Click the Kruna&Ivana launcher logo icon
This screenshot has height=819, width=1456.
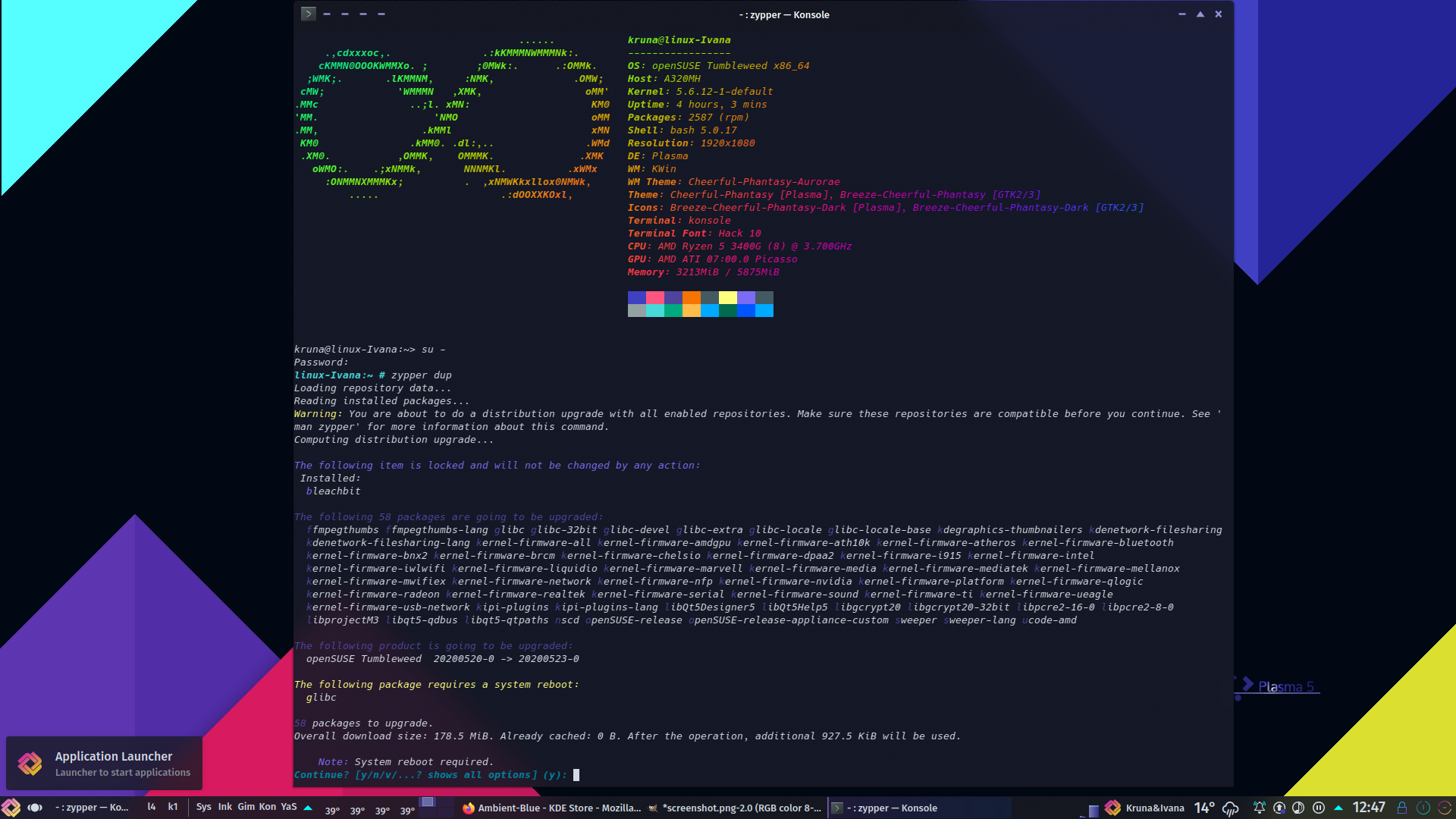(x=1112, y=808)
